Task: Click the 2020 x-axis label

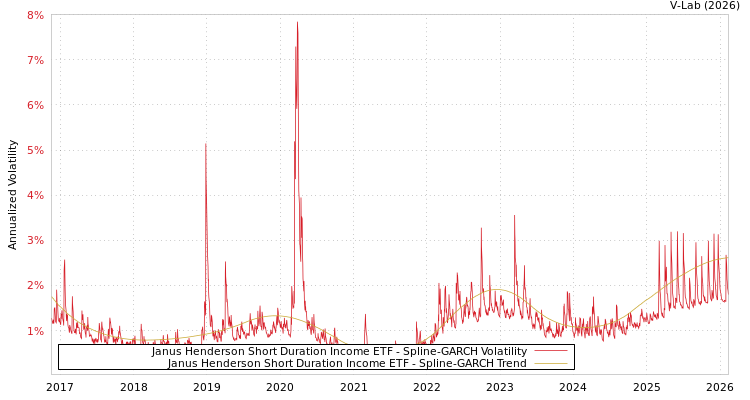Action: pyautogui.click(x=280, y=387)
